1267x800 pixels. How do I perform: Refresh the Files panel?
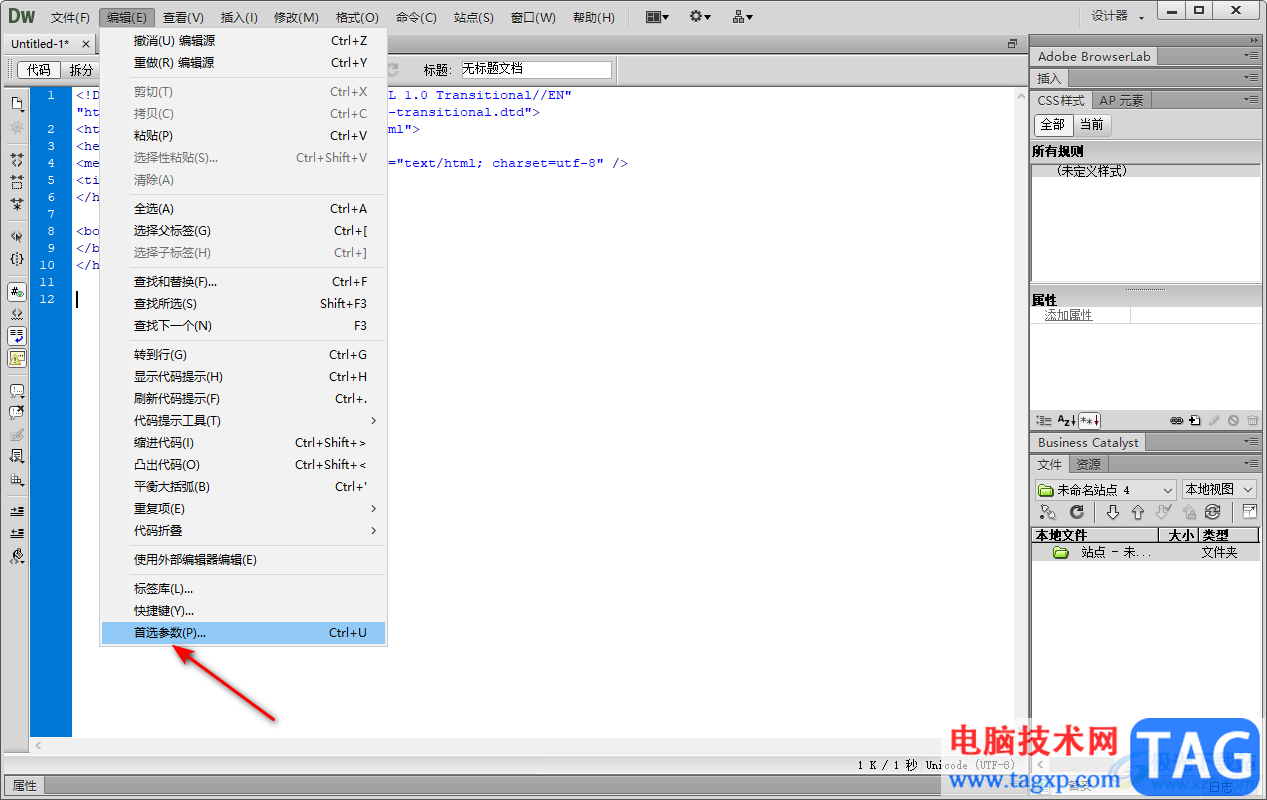pyautogui.click(x=1077, y=512)
